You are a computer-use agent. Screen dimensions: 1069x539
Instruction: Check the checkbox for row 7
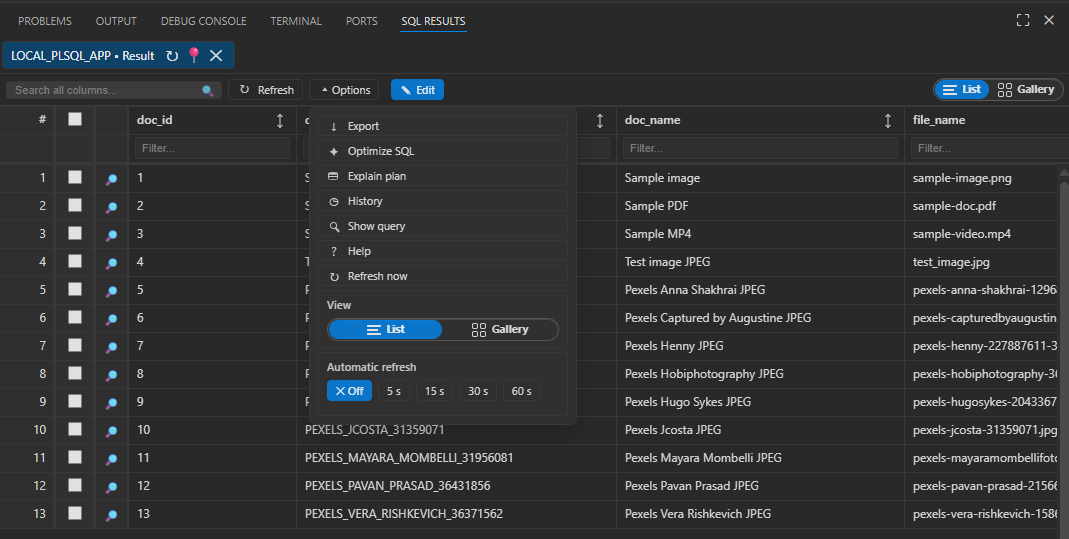coord(75,345)
